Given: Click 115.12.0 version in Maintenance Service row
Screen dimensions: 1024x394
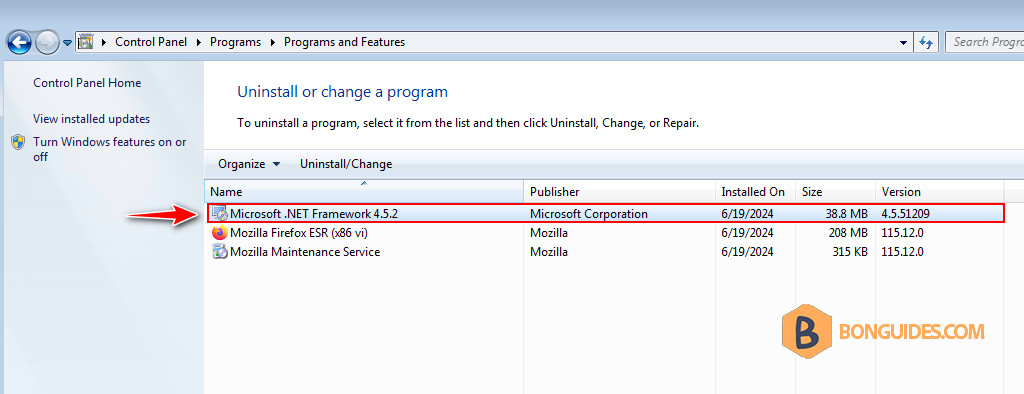Looking at the screenshot, I should (x=903, y=252).
